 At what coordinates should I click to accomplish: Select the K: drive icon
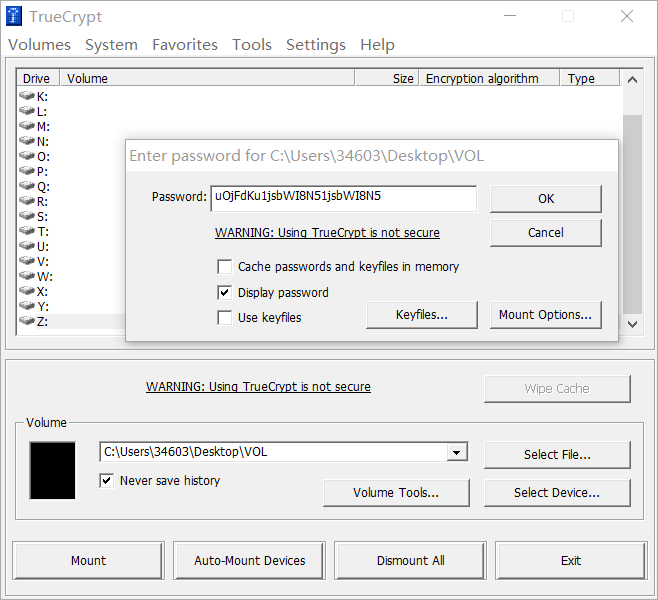(x=27, y=96)
